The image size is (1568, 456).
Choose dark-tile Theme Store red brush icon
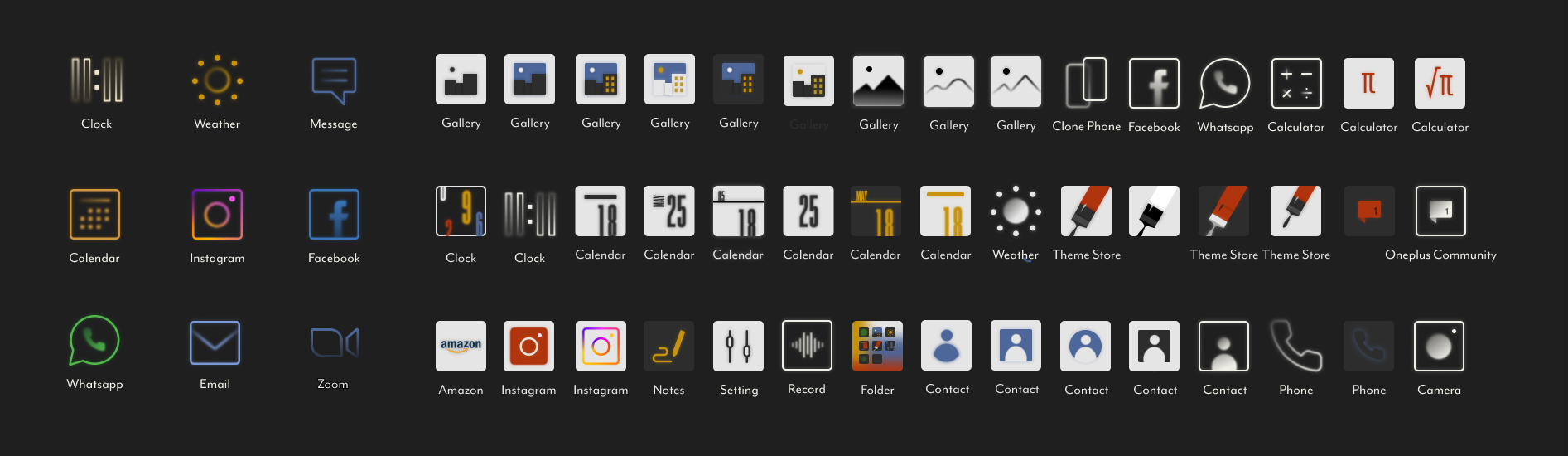[x=1224, y=211]
